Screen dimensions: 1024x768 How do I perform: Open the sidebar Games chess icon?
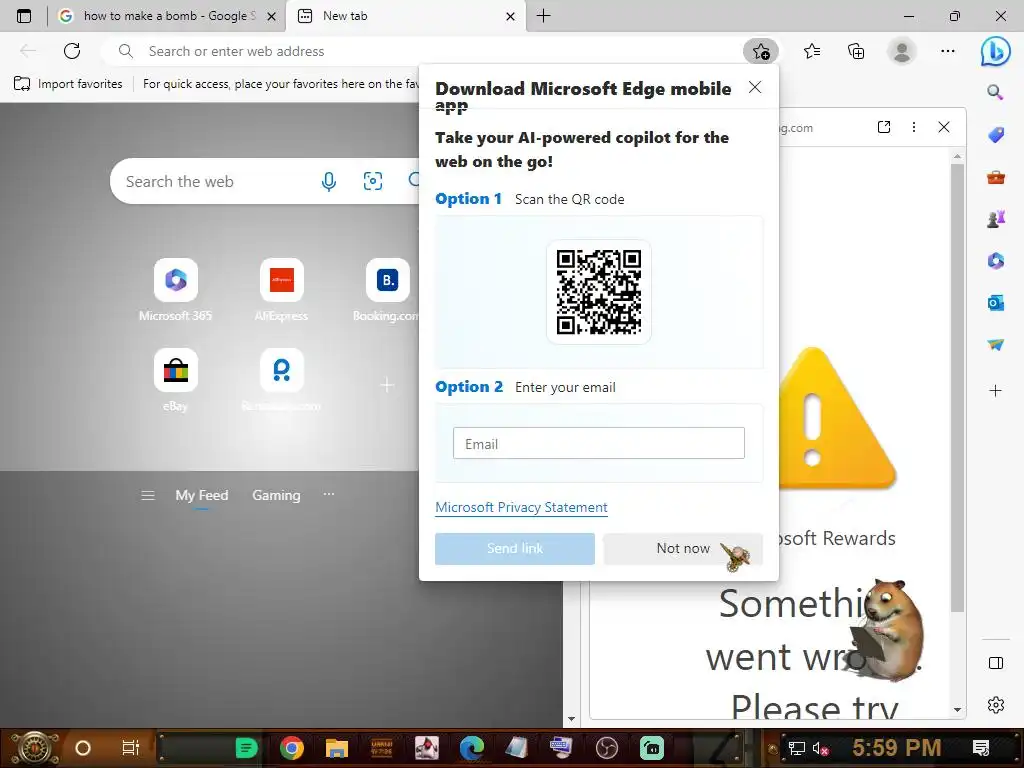coord(995,219)
